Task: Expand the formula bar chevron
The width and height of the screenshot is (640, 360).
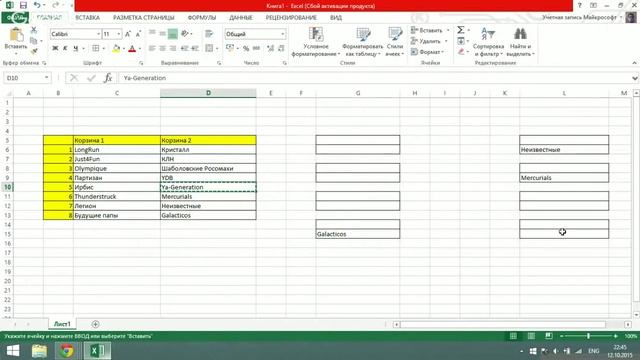Action: pyautogui.click(x=635, y=78)
